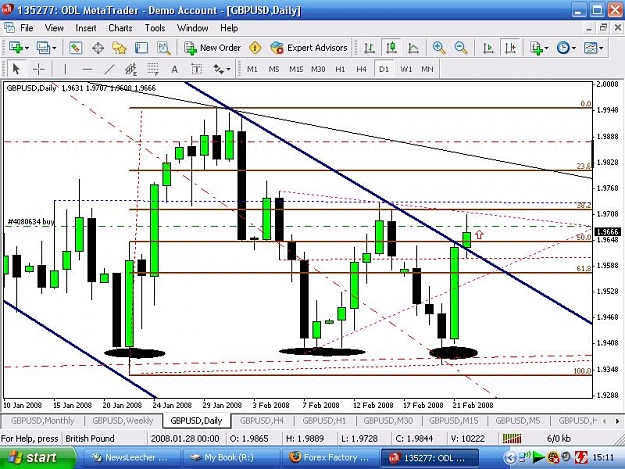The image size is (625, 469).
Task: Click the Templates toolbar icon
Action: pos(590,48)
